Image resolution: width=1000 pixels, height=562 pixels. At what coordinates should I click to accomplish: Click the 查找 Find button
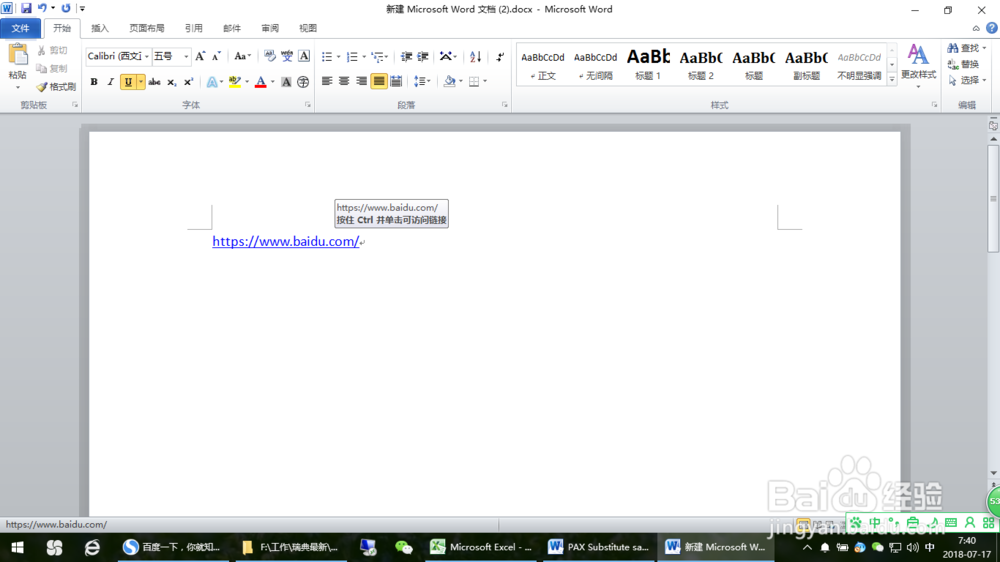pyautogui.click(x=966, y=48)
